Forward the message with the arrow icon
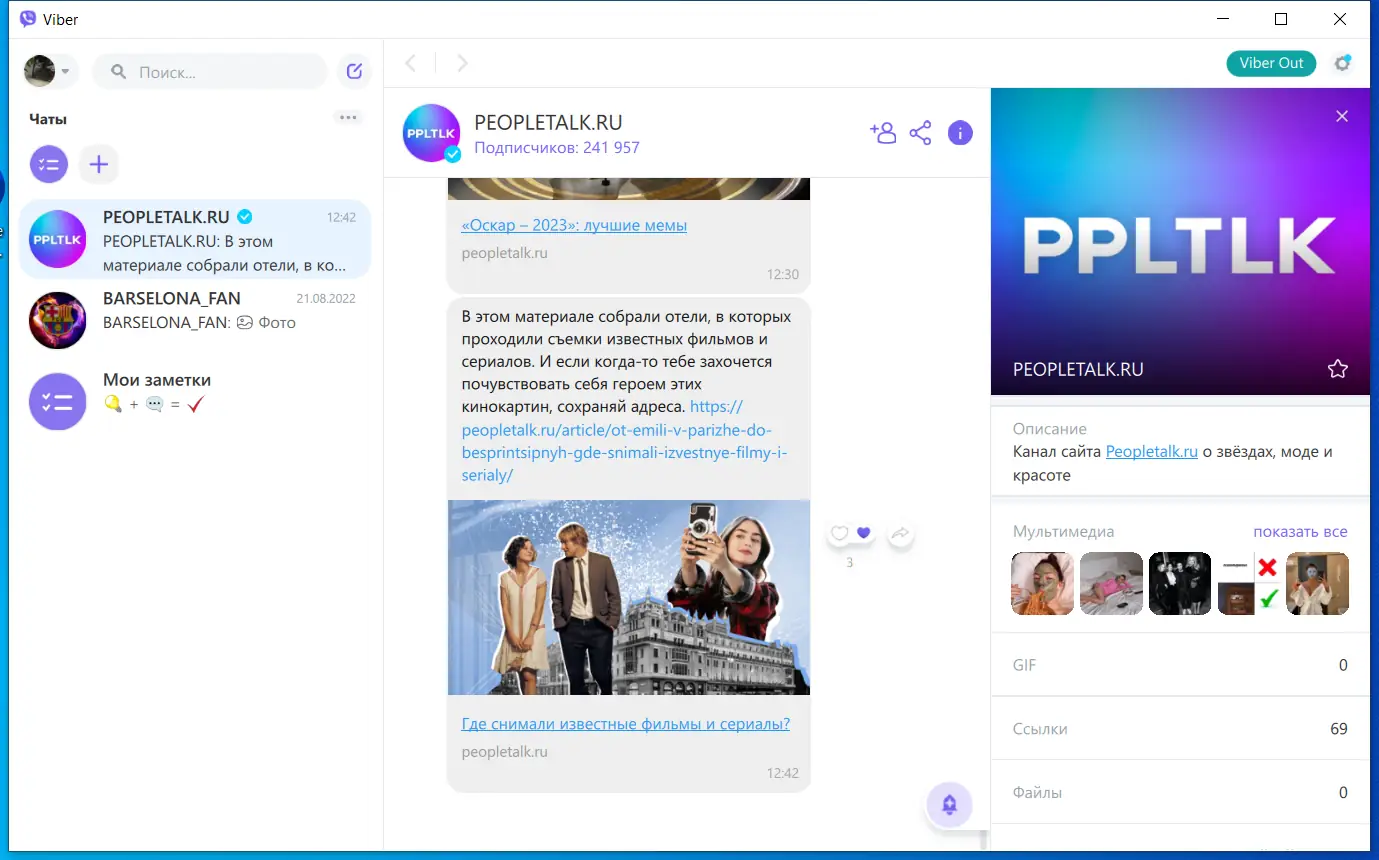This screenshot has height=860, width=1379. (x=900, y=534)
